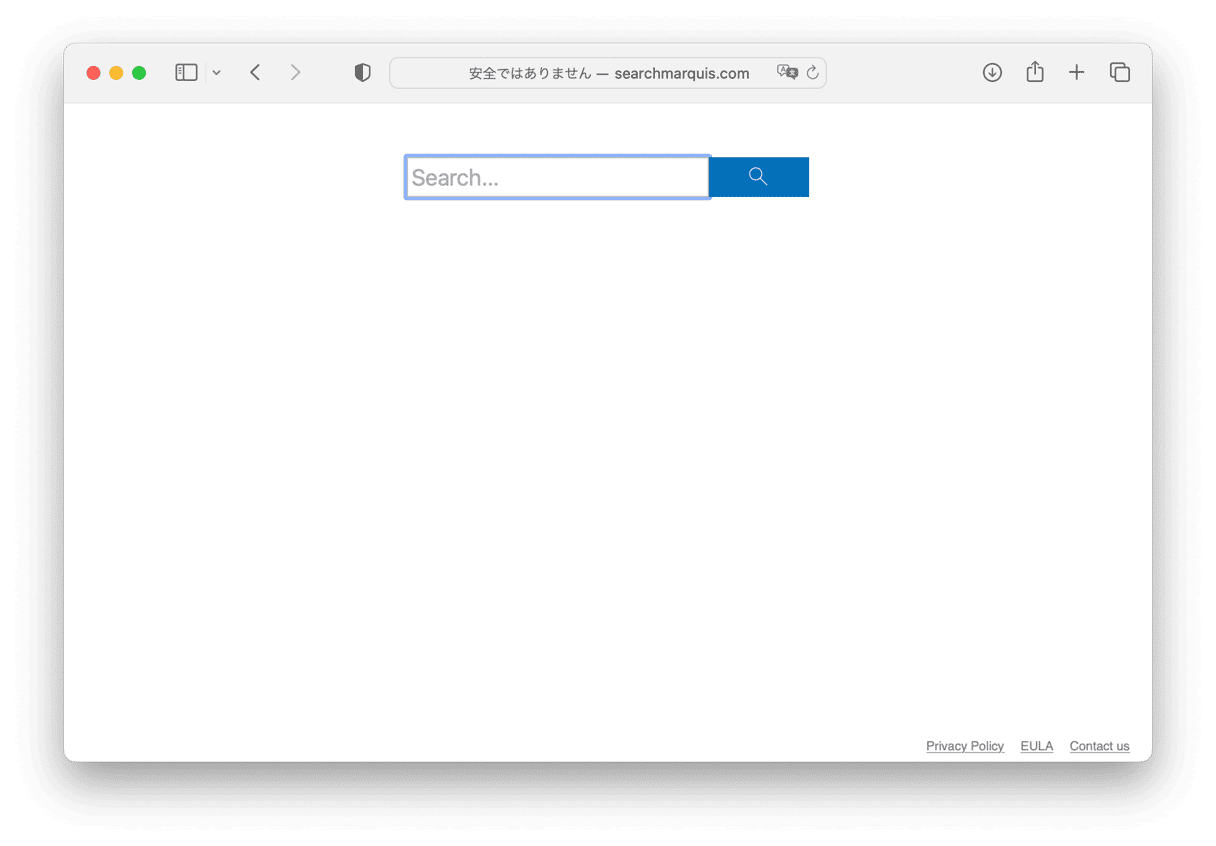This screenshot has width=1216, height=846.
Task: Reload the current page
Action: (812, 73)
